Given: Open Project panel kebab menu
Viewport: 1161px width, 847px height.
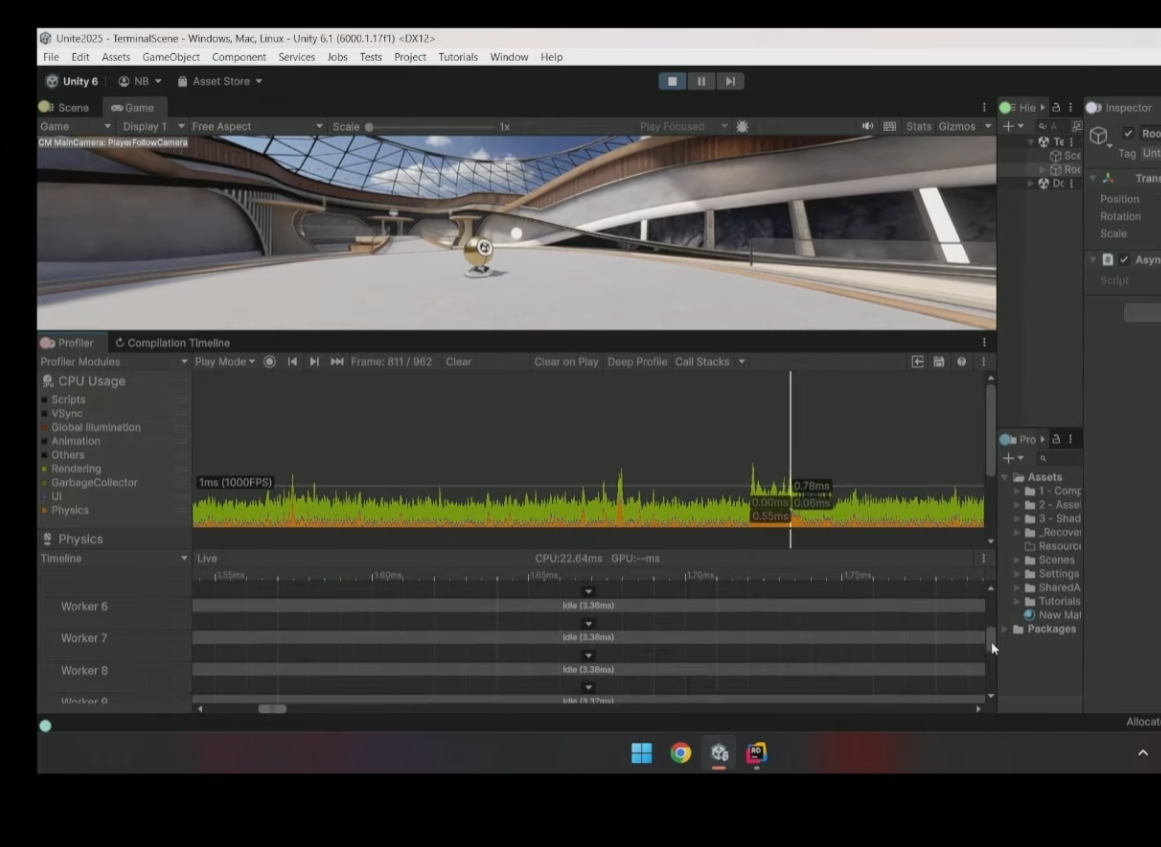Looking at the screenshot, I should point(1070,439).
